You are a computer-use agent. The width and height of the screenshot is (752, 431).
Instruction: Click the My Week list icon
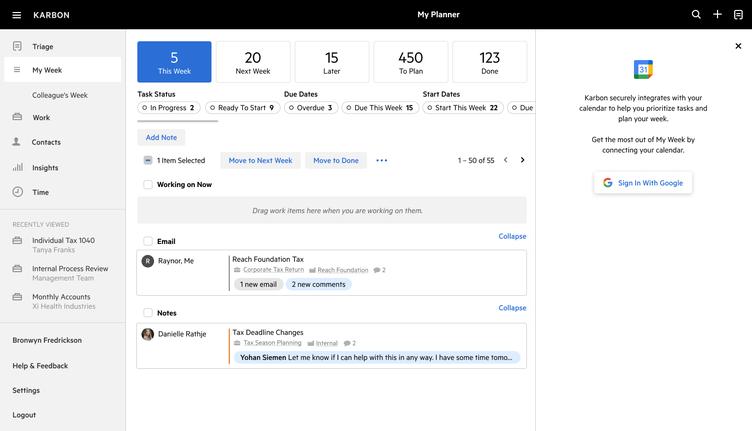click(17, 70)
